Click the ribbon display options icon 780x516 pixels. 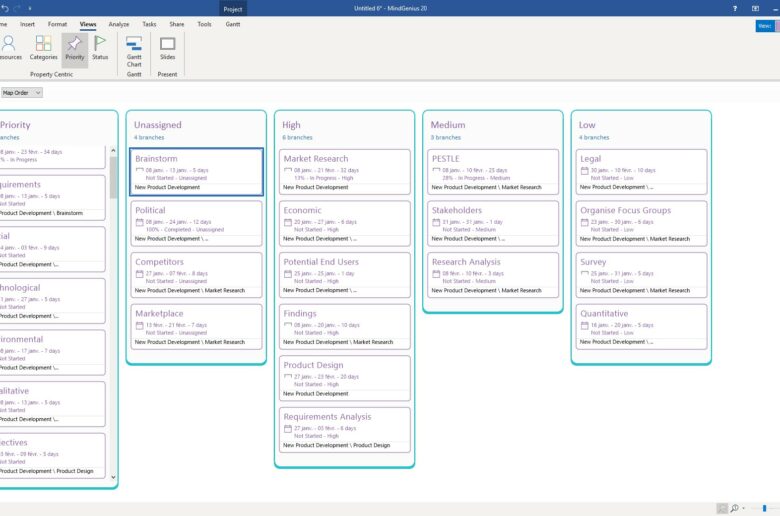tap(755, 8)
